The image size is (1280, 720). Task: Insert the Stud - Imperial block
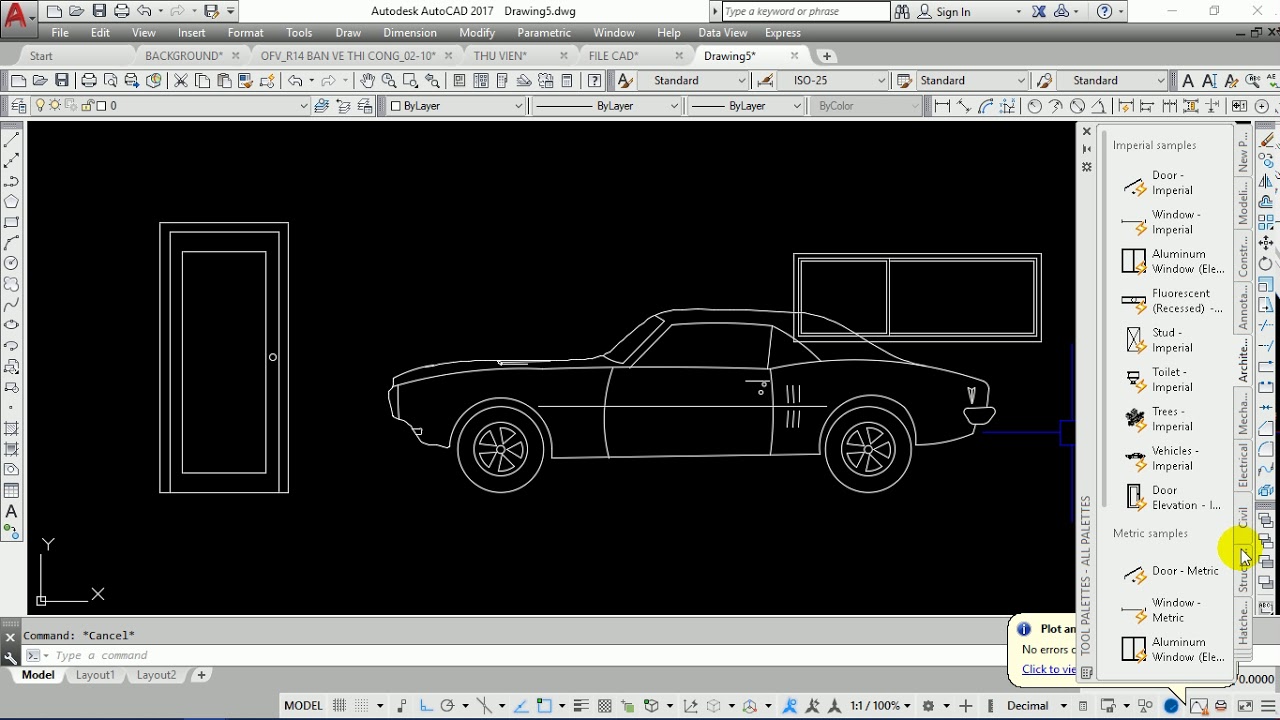coord(1161,340)
